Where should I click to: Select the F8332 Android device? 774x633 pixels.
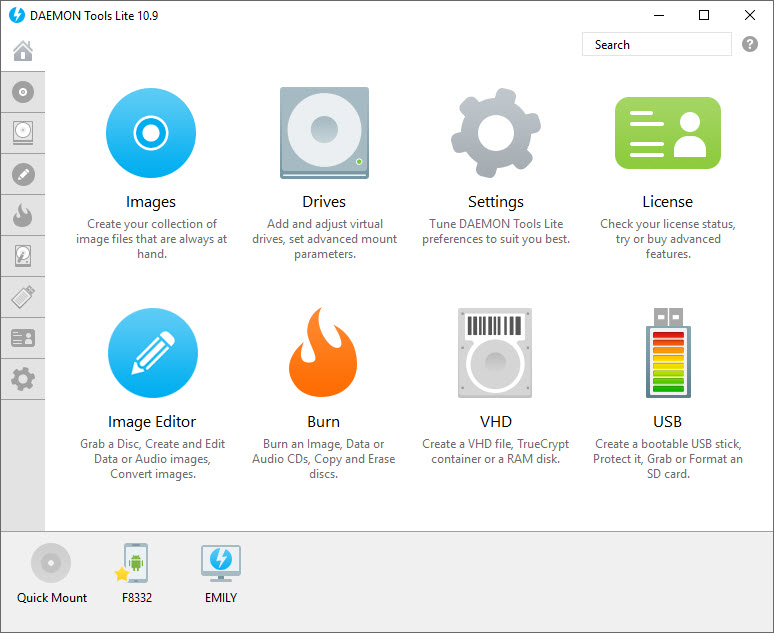click(135, 564)
